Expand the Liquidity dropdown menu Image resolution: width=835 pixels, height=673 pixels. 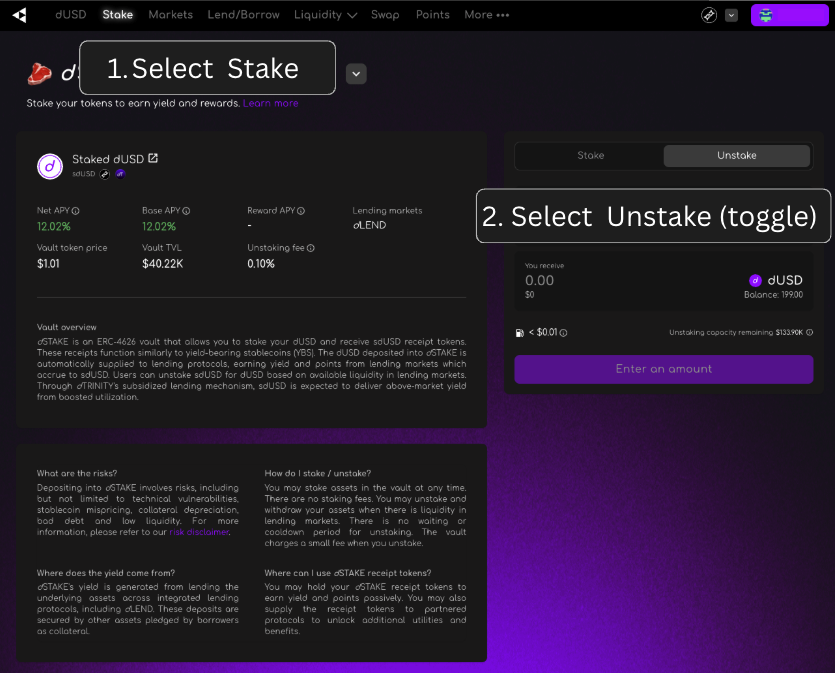tap(325, 15)
